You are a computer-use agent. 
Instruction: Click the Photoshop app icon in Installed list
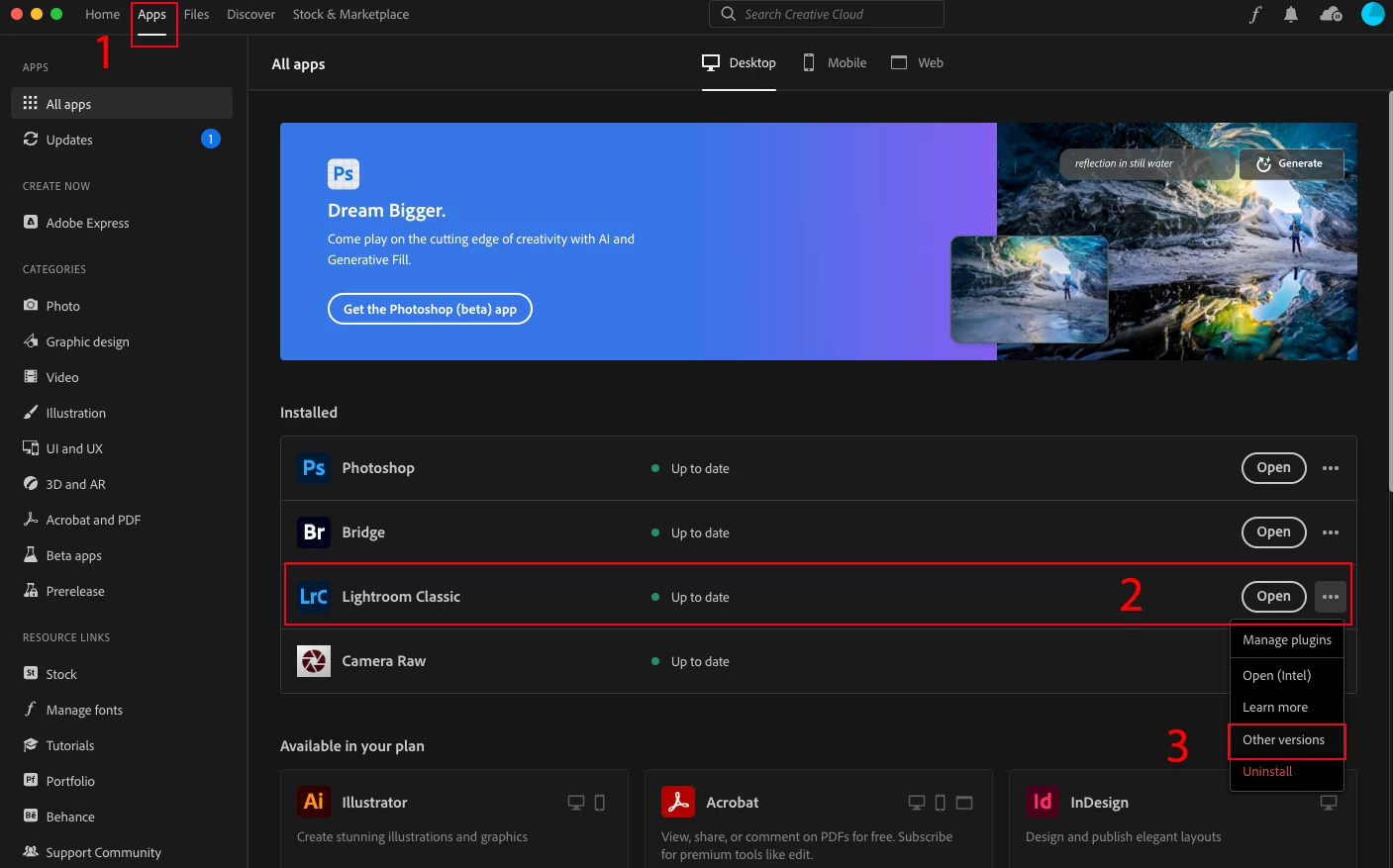pyautogui.click(x=314, y=468)
